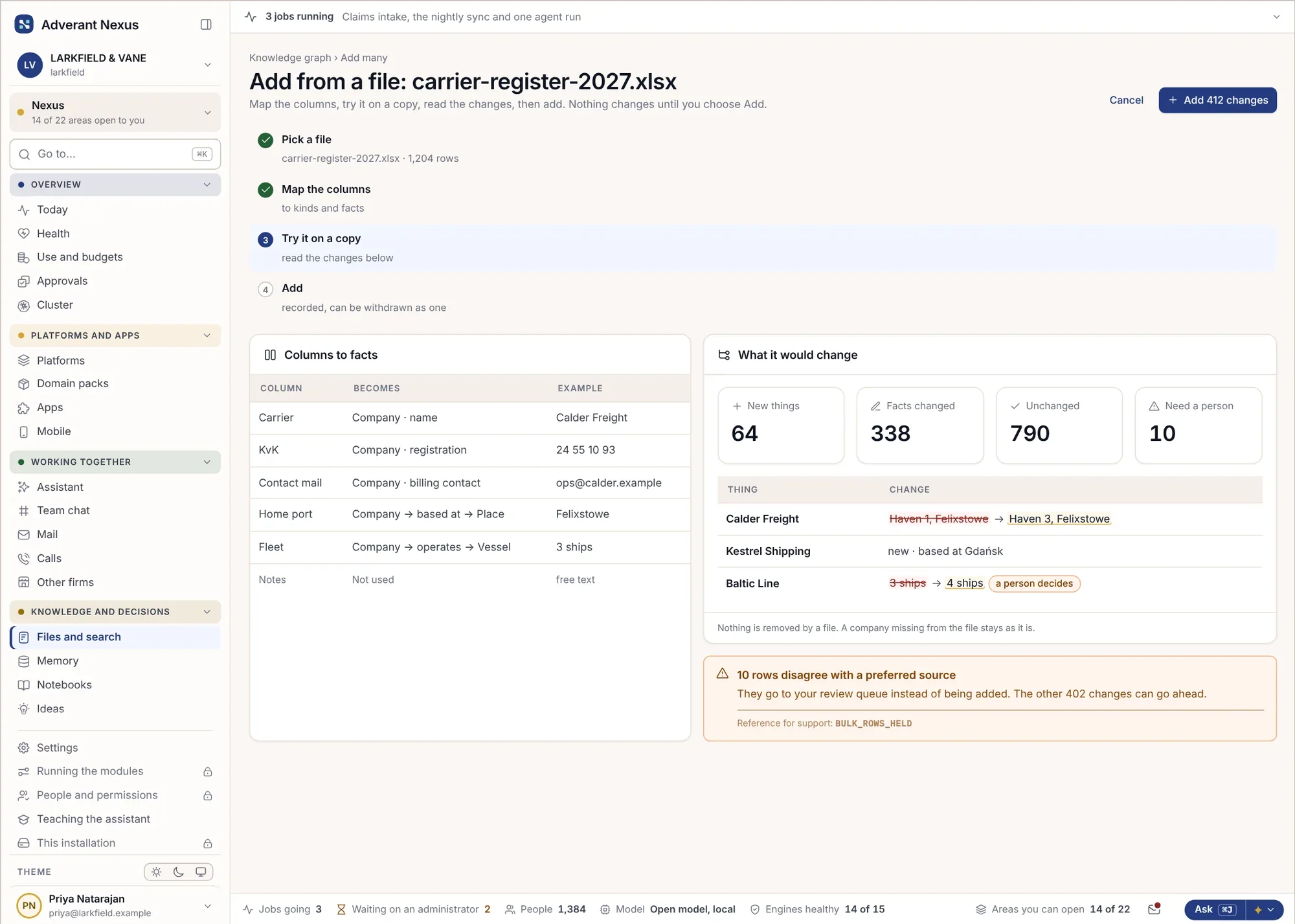This screenshot has width=1295, height=924.
Task: Select the Try it on a copy step
Action: coord(763,248)
